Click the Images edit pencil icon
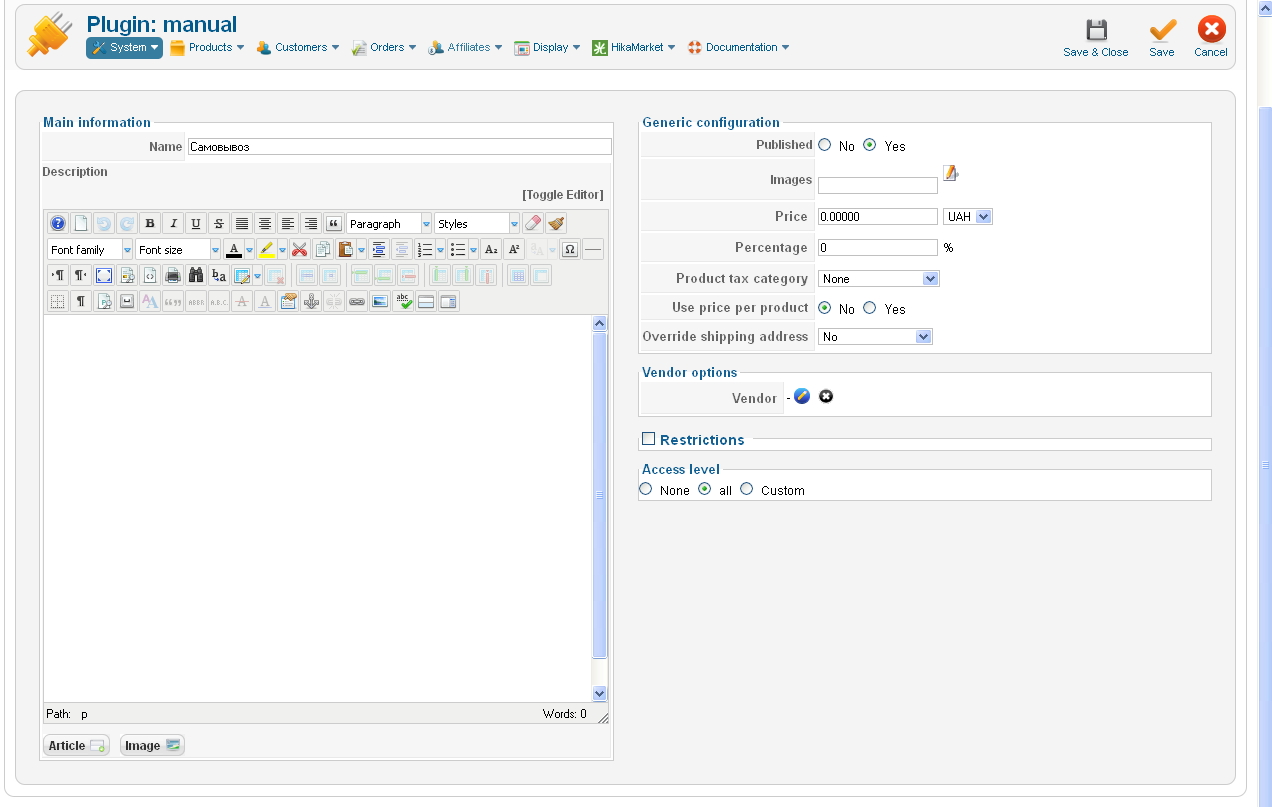This screenshot has width=1272, height=807. coord(950,173)
